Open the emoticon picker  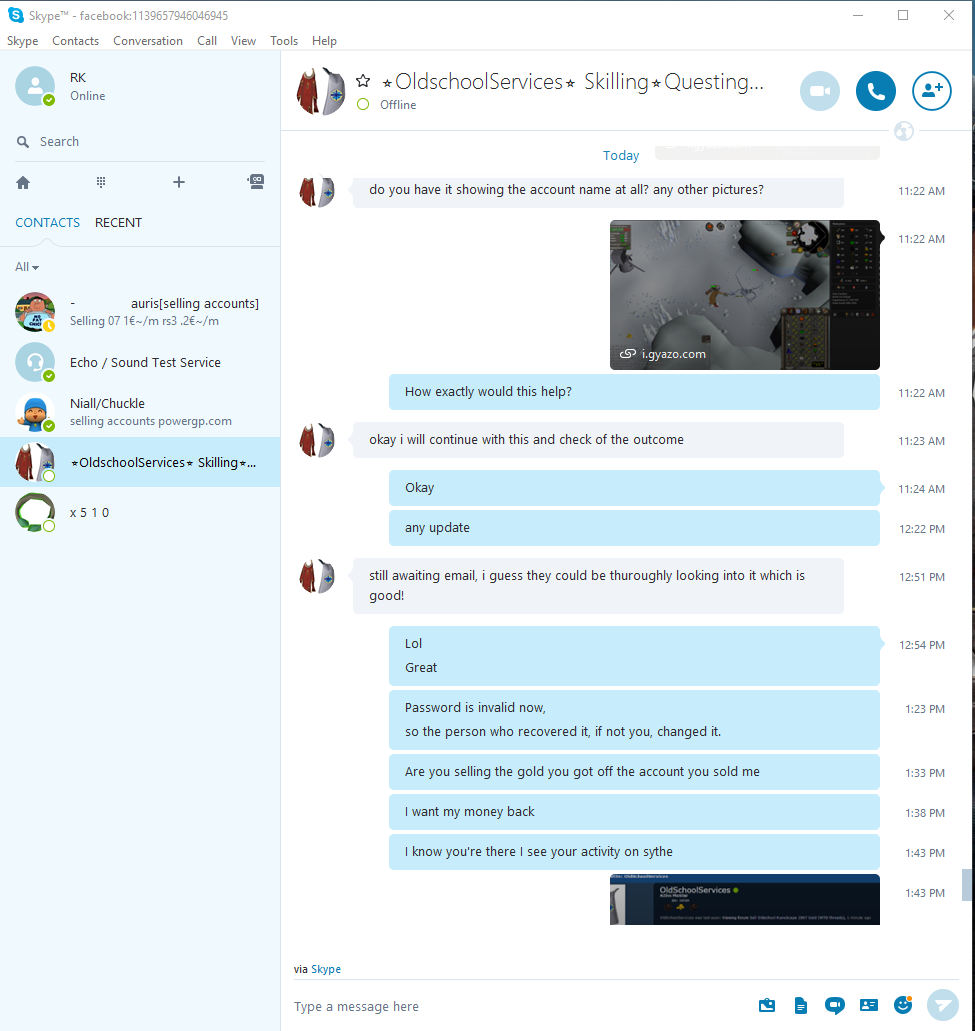point(903,1005)
